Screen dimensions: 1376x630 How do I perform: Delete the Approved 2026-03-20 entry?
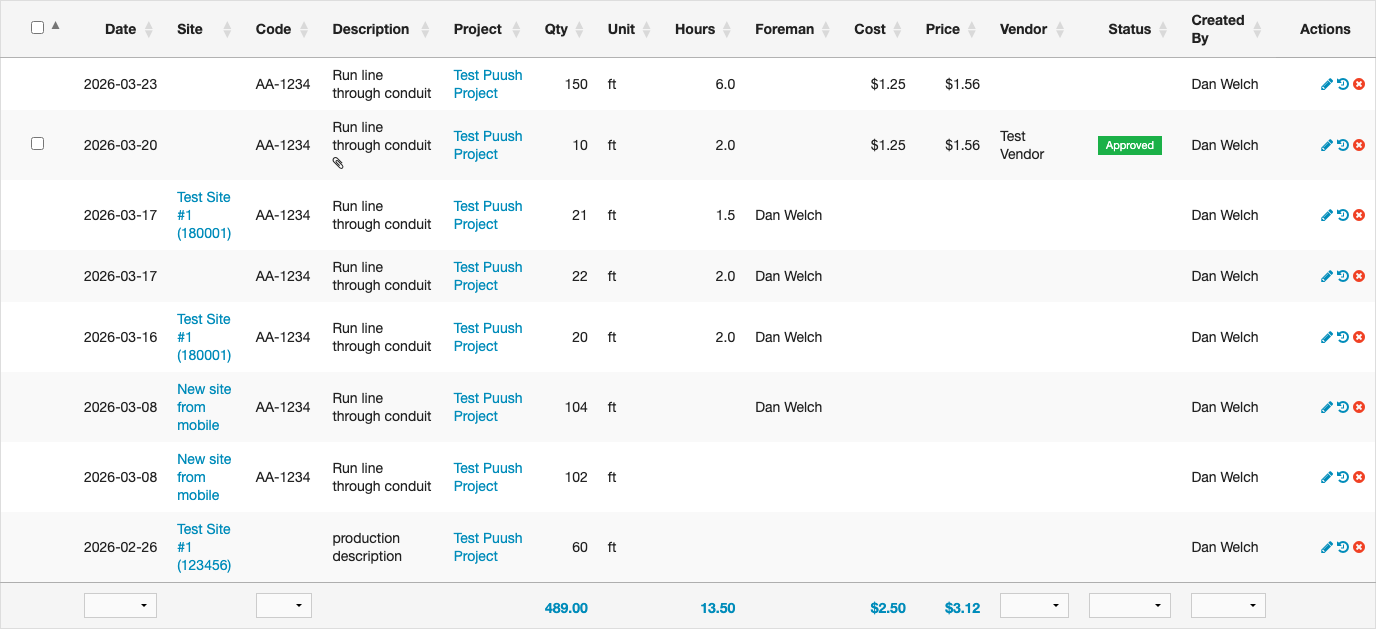pyautogui.click(x=1359, y=144)
